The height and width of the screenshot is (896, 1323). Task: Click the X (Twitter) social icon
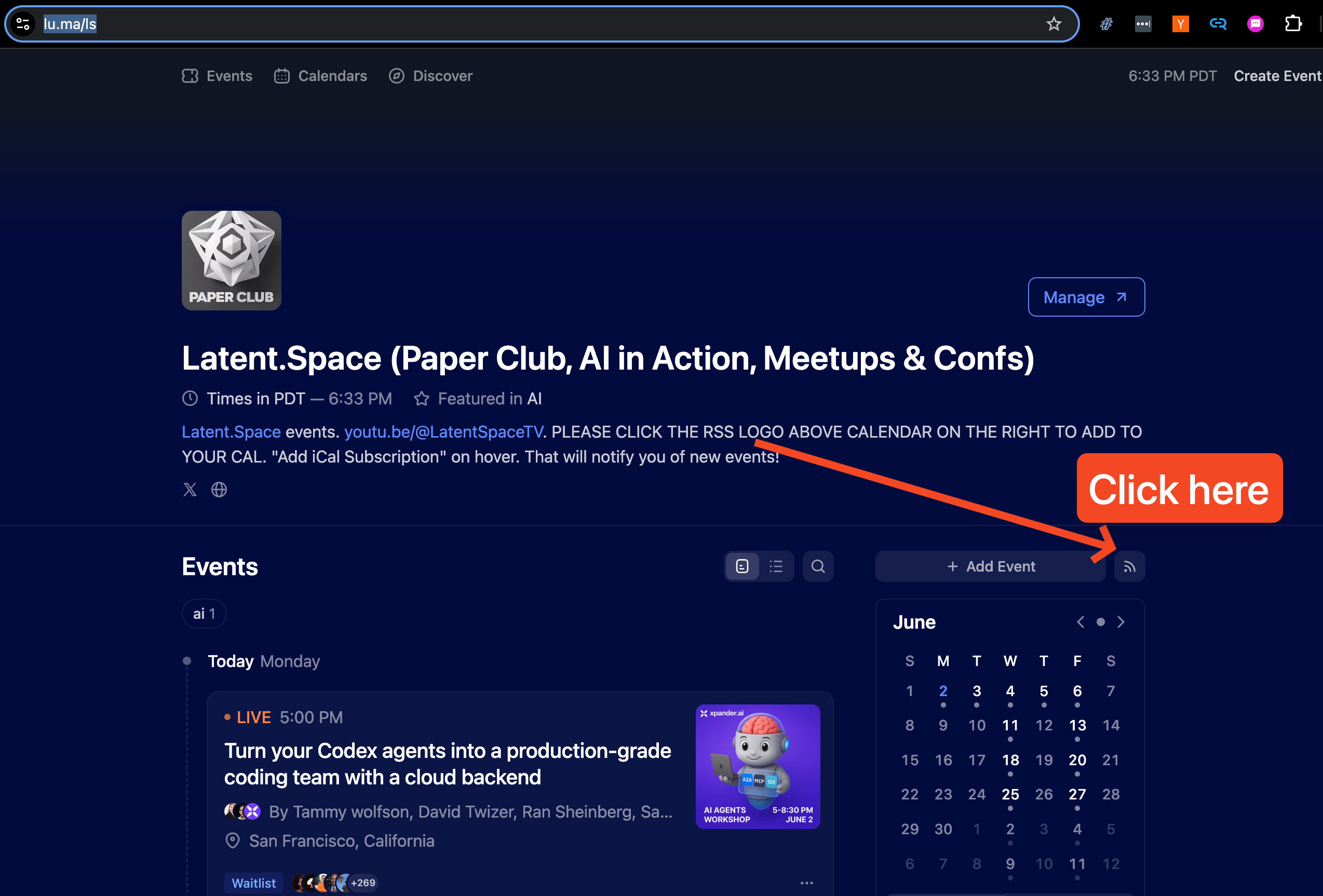(190, 490)
